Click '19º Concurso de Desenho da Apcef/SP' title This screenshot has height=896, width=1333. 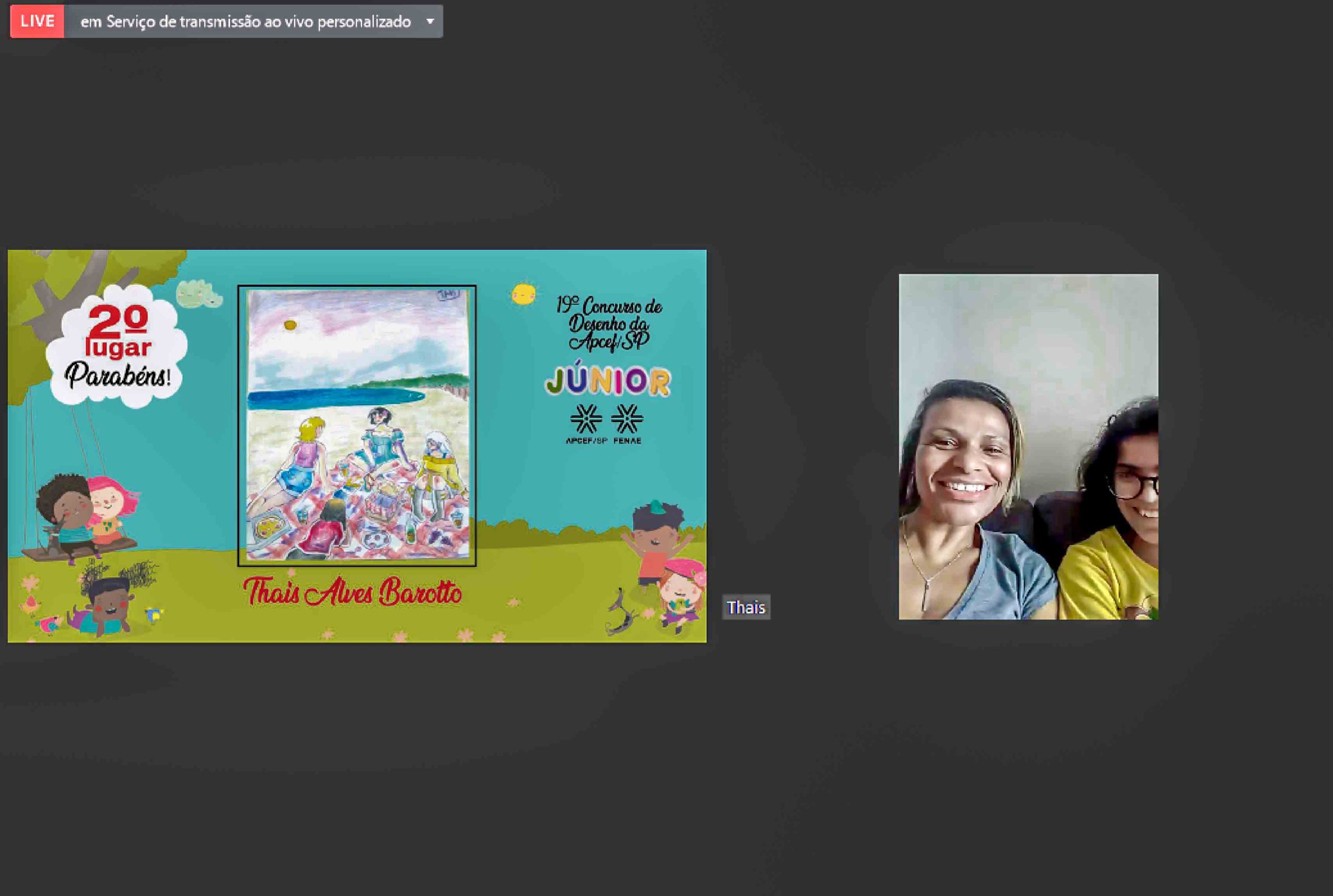click(609, 323)
